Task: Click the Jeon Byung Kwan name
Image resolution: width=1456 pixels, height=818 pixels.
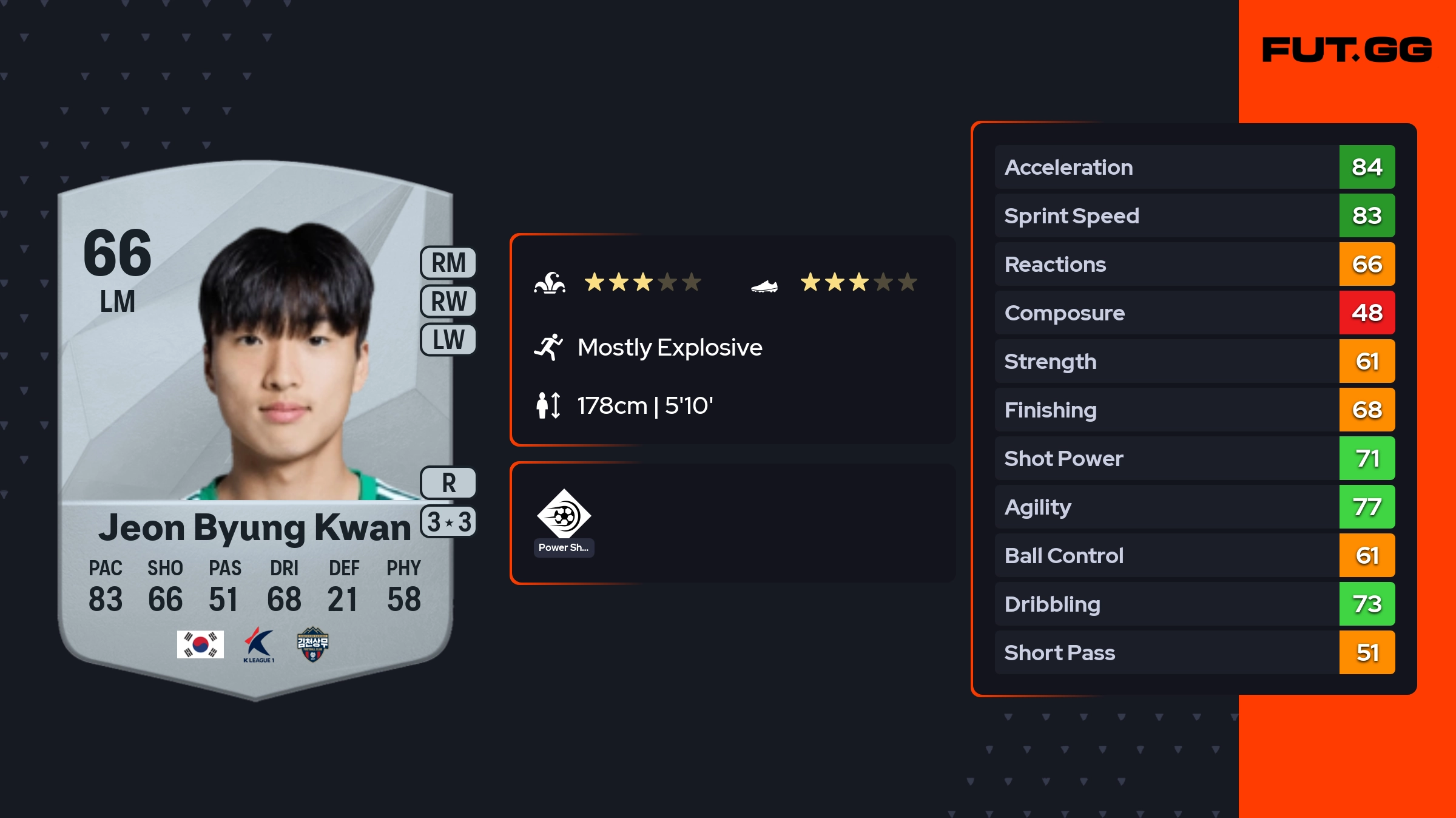Action: [x=255, y=528]
